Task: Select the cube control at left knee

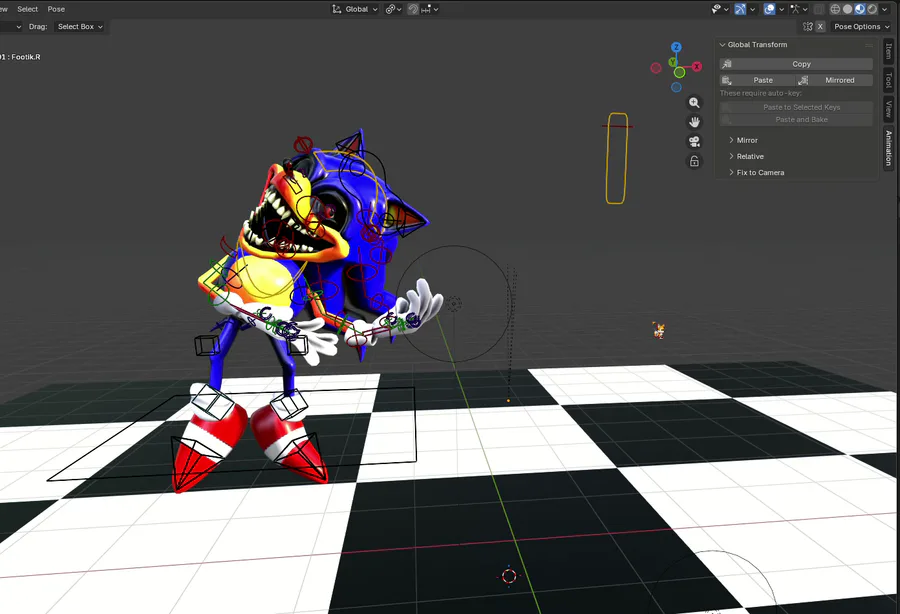Action: pyautogui.click(x=207, y=345)
